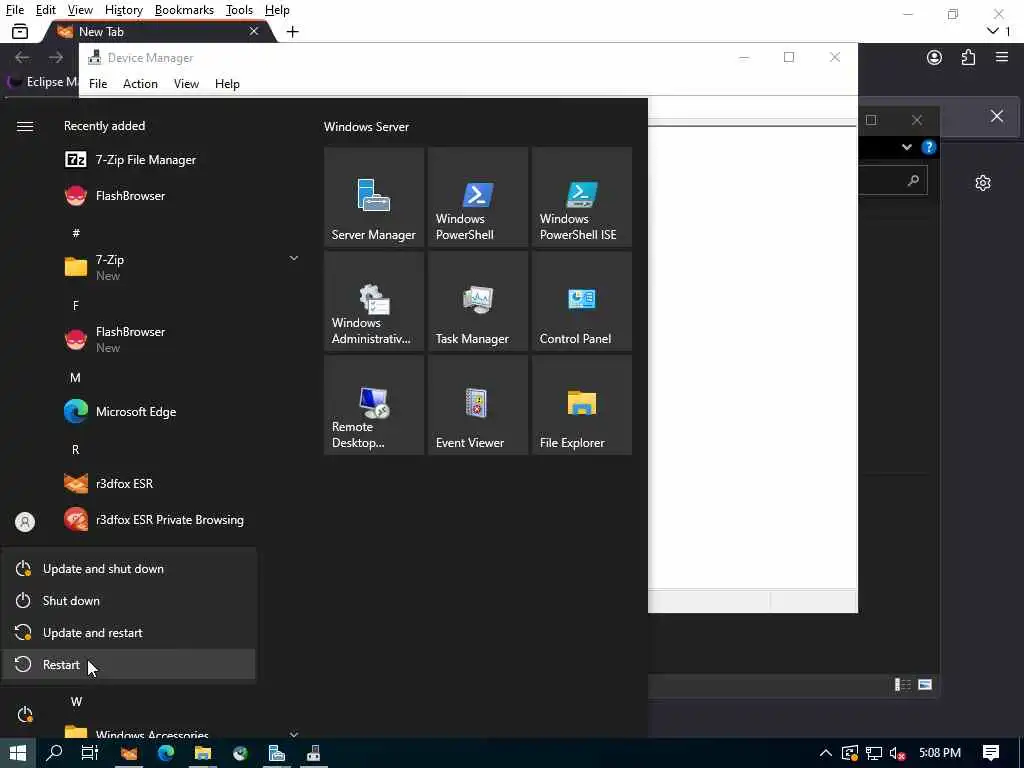Open the Action Center notifications icon

991,753
